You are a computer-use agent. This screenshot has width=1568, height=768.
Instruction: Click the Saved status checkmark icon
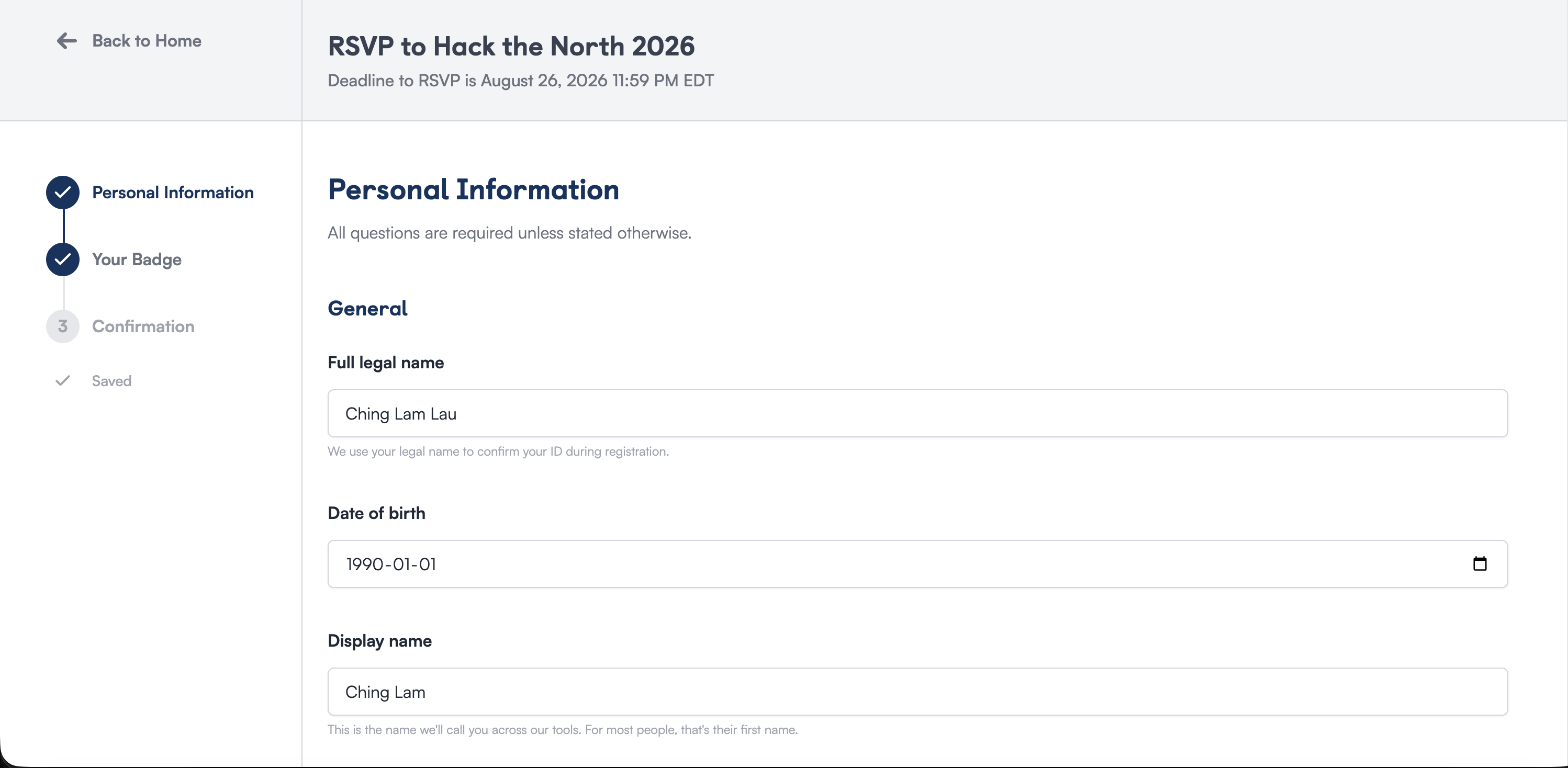pos(63,381)
